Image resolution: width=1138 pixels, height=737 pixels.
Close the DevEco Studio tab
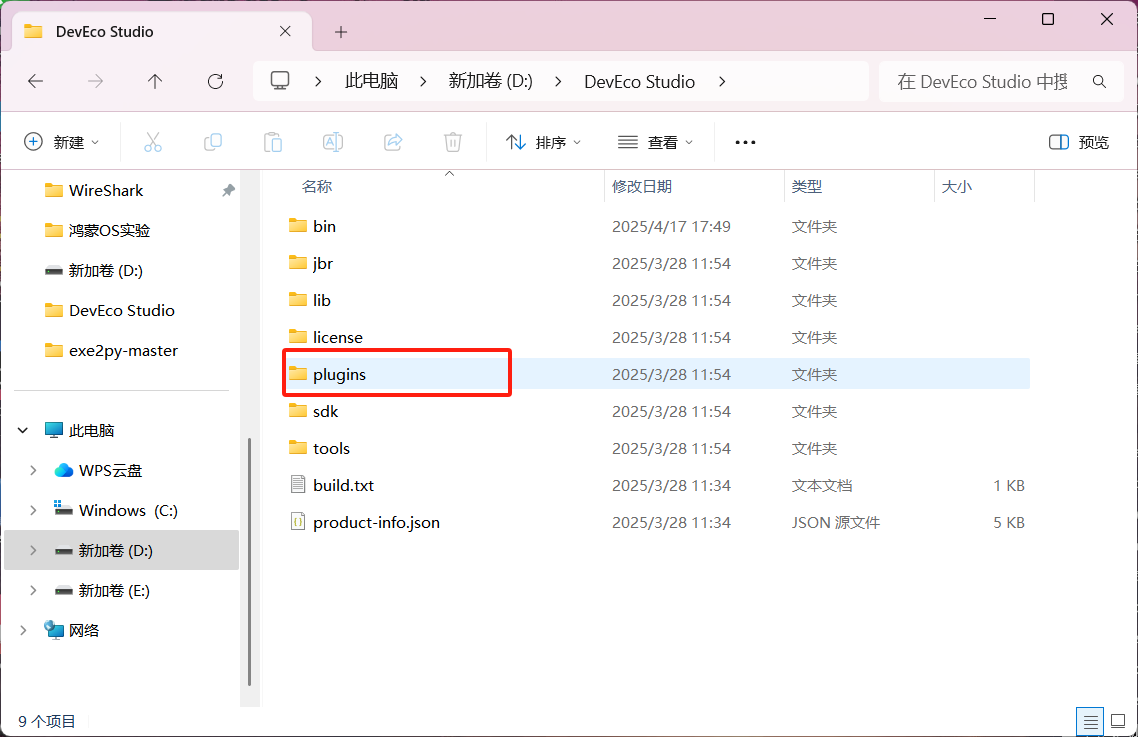coord(285,31)
